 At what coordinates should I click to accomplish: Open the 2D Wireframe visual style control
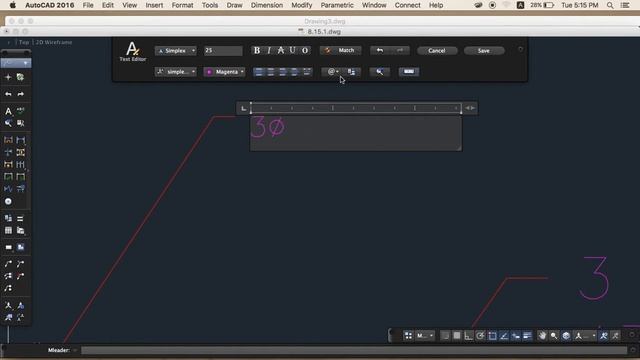pyautogui.click(x=54, y=42)
